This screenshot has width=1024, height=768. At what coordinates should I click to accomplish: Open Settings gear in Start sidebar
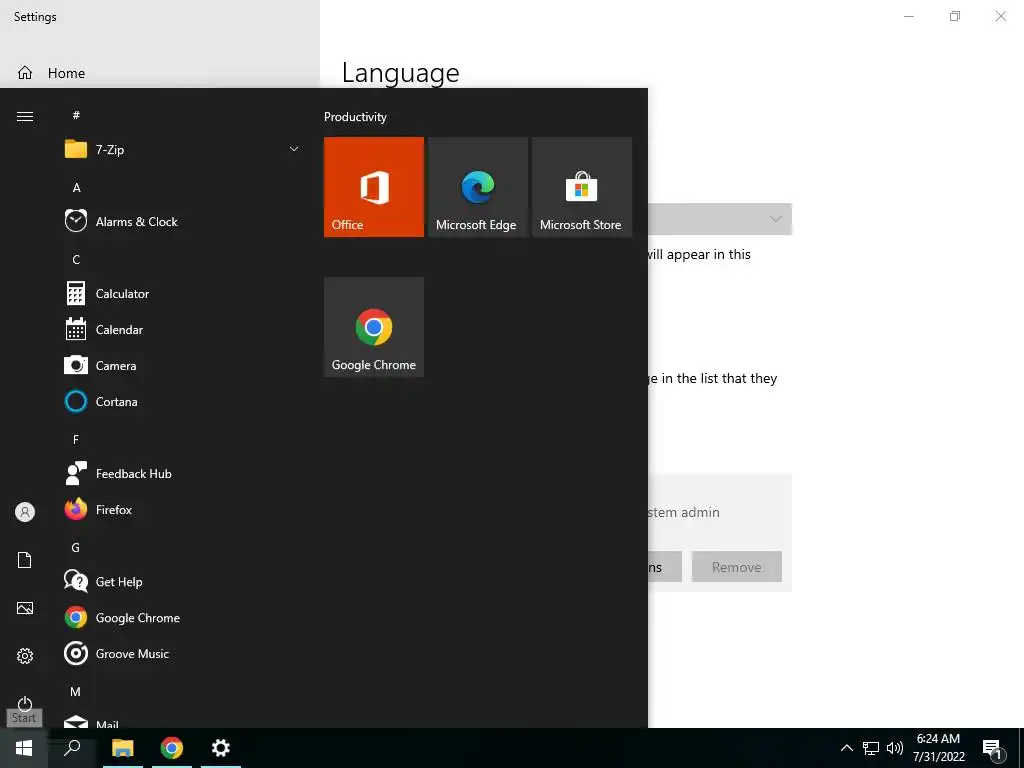click(x=25, y=656)
